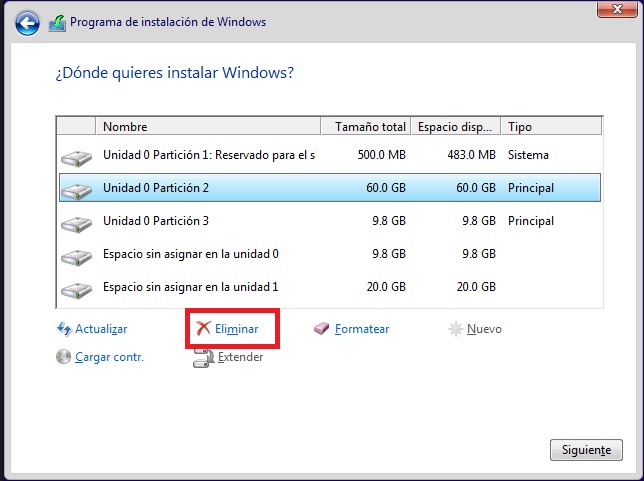This screenshot has width=644, height=481.
Task: Click the Actualizar refresh arrows icon
Action: tap(64, 329)
